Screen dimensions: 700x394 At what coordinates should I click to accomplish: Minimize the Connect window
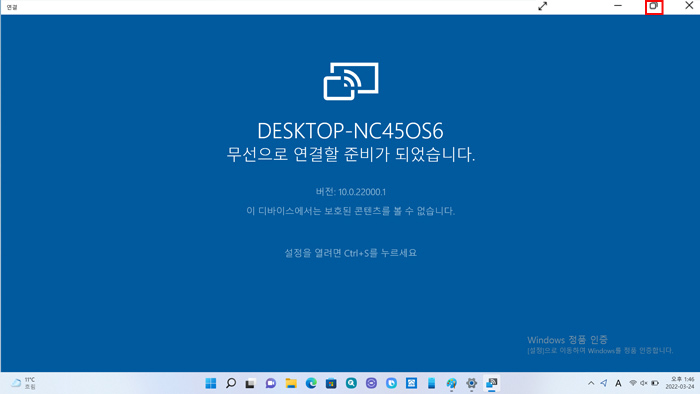pyautogui.click(x=618, y=6)
